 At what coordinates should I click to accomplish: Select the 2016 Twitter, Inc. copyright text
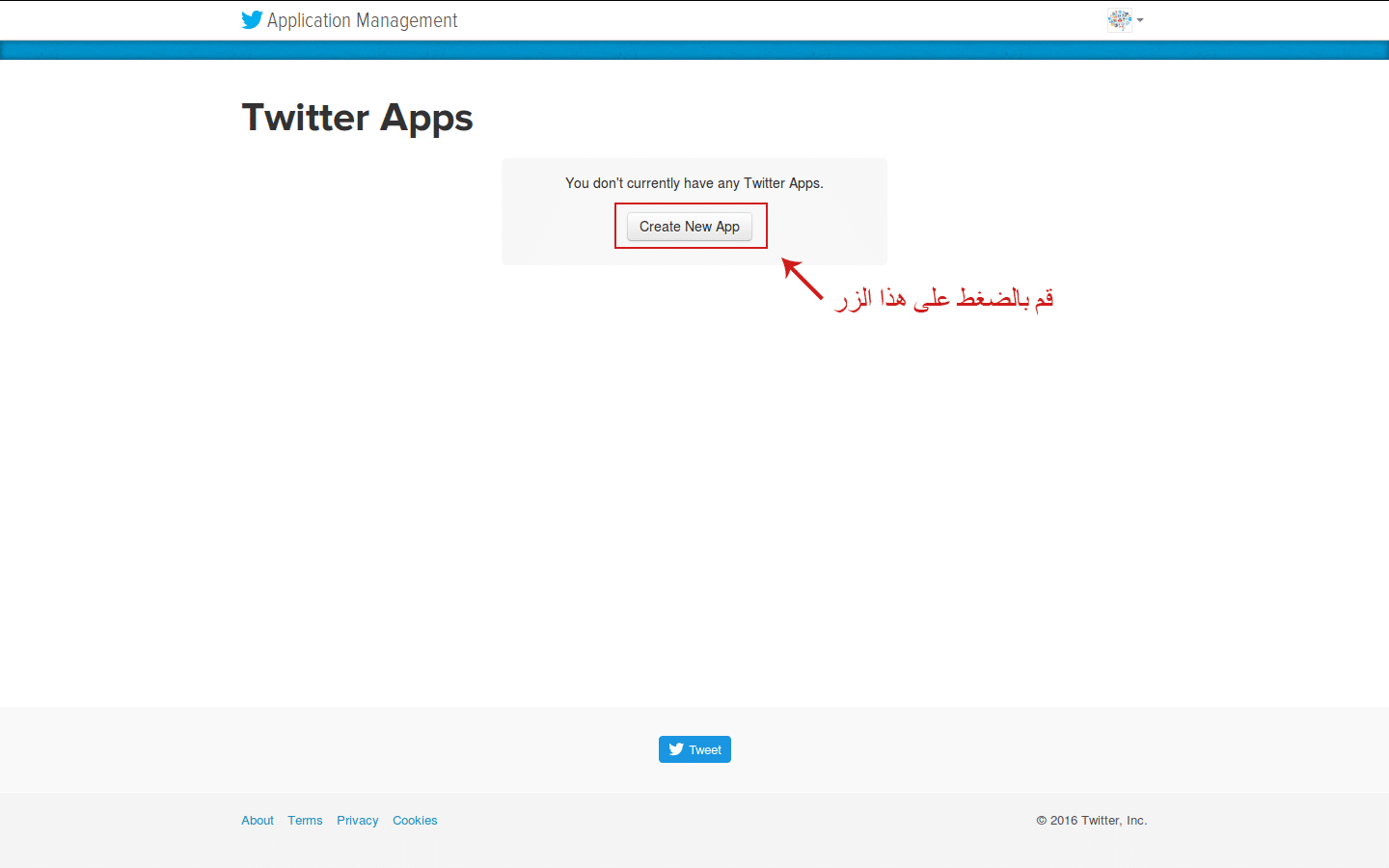[1092, 821]
